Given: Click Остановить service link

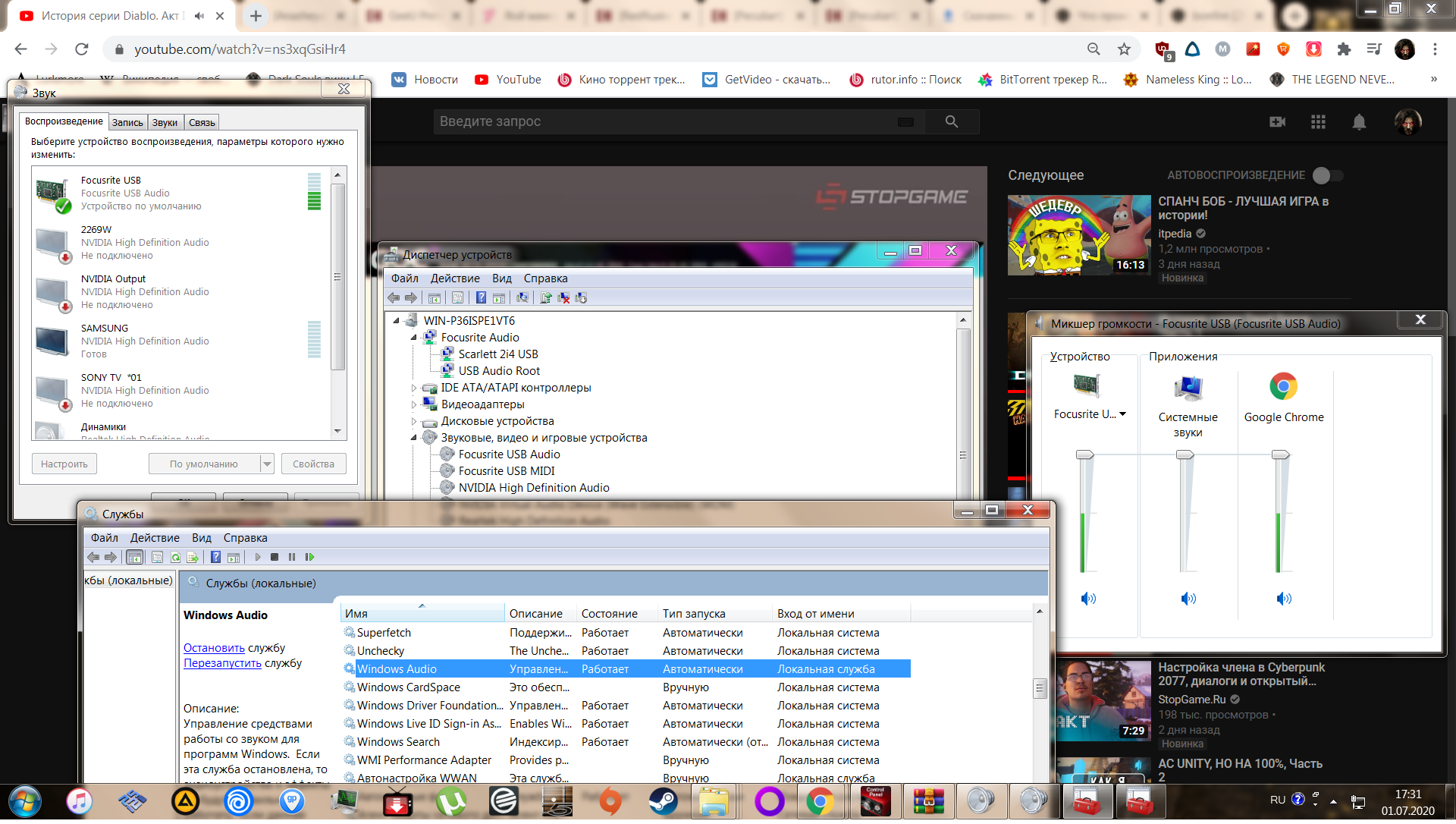Looking at the screenshot, I should coord(214,648).
